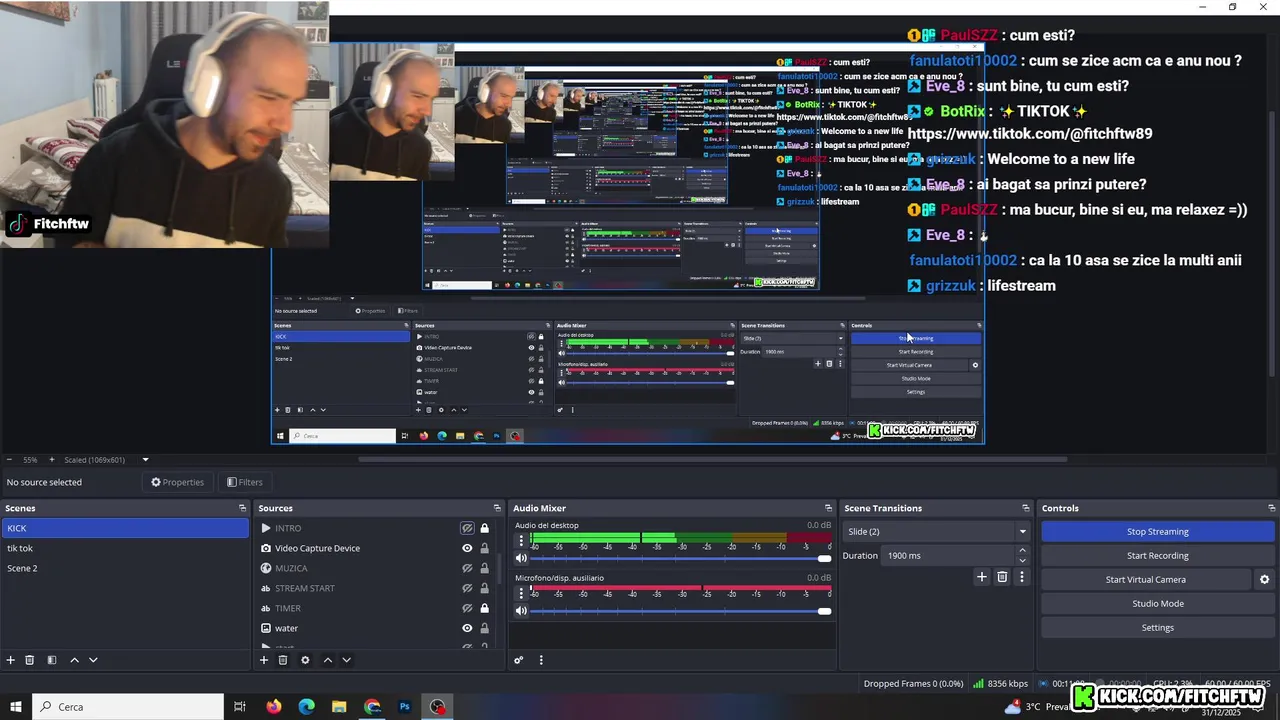The width and height of the screenshot is (1280, 720).
Task: Open Windows Start menu
Action: coord(15,707)
